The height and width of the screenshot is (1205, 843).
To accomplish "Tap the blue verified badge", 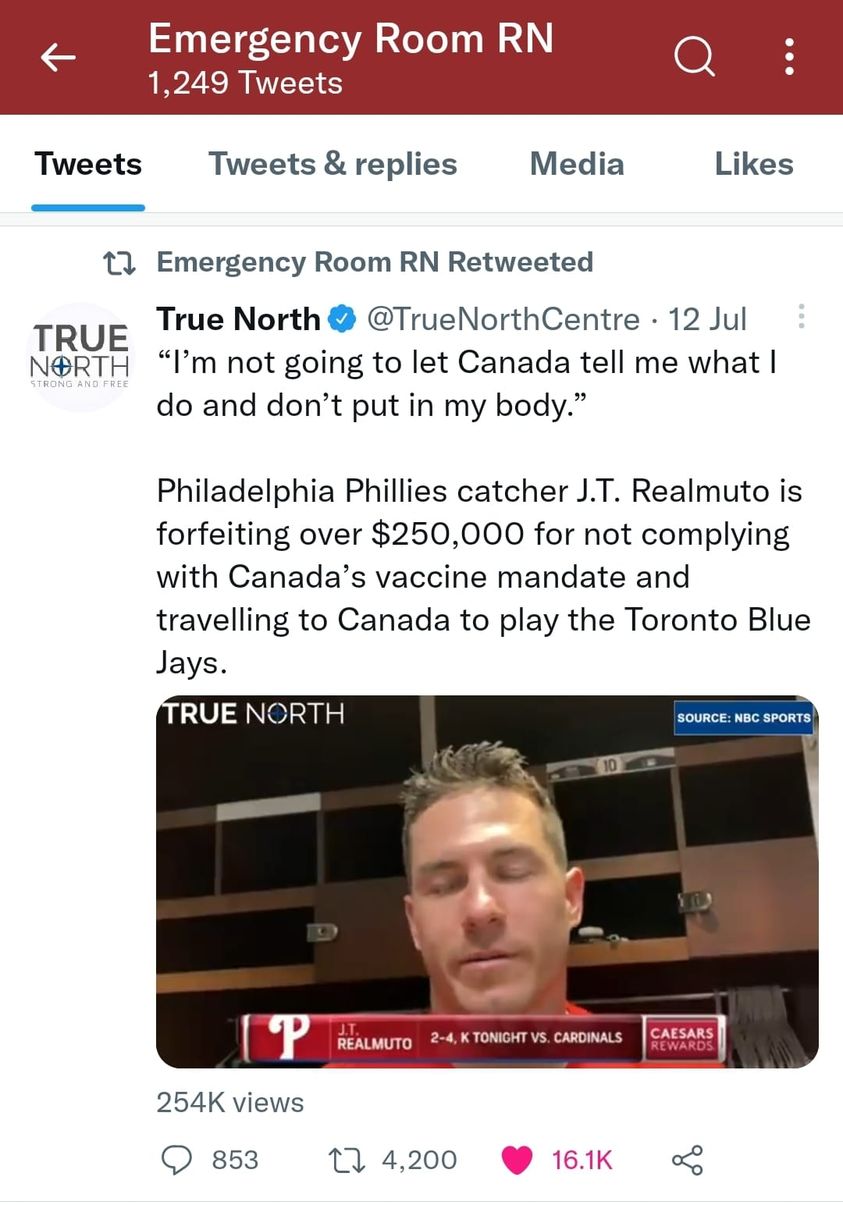I will [340, 320].
